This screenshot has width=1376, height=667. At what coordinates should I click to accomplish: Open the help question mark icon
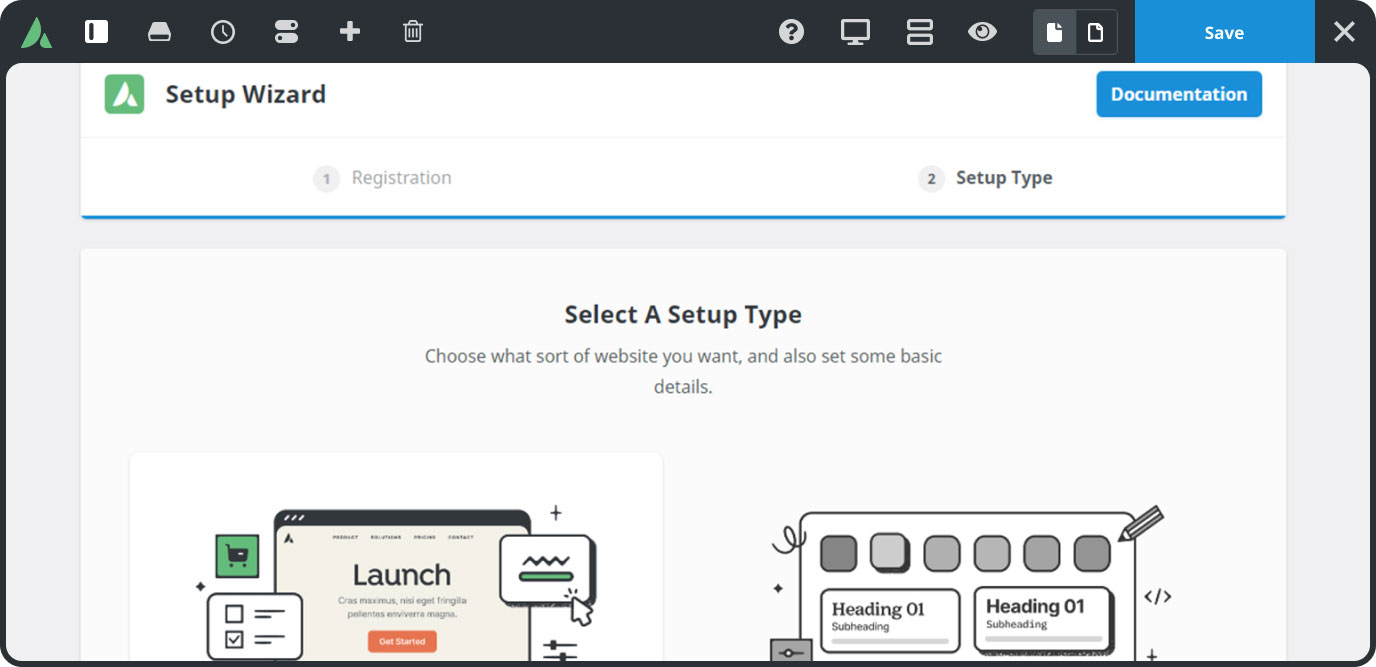[791, 32]
